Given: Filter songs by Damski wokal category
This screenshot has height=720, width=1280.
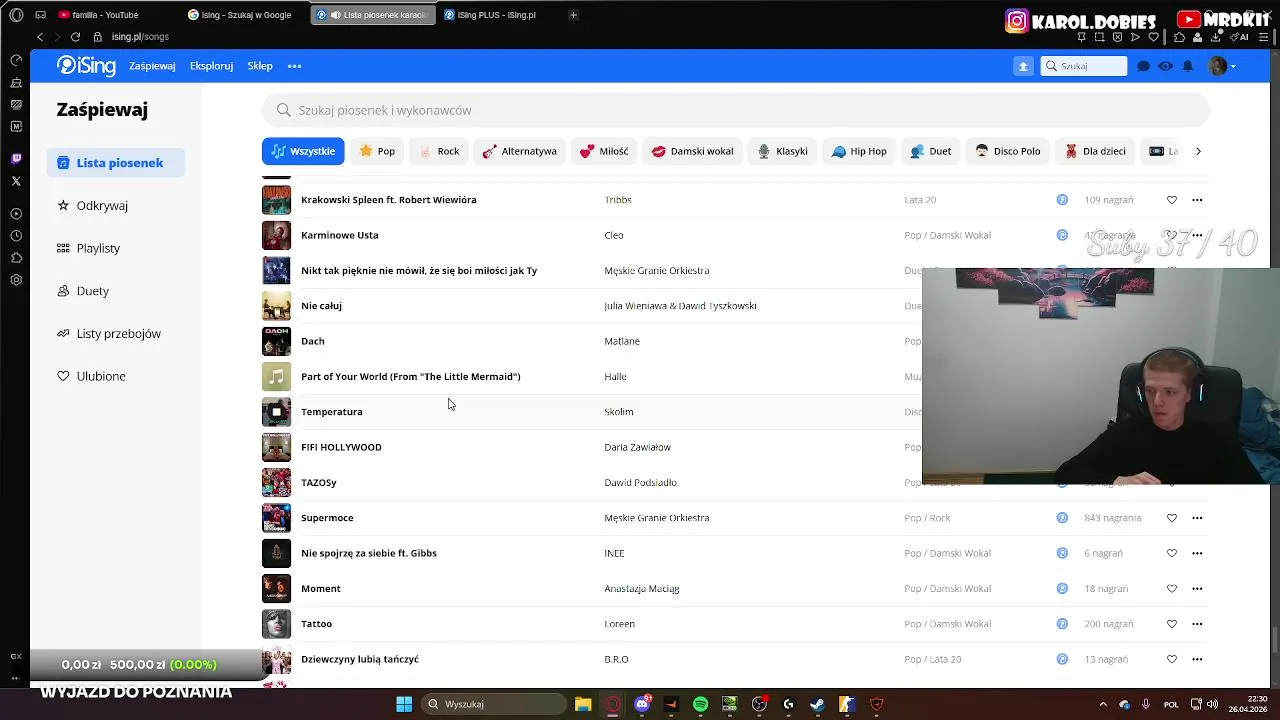Looking at the screenshot, I should pyautogui.click(x=692, y=151).
